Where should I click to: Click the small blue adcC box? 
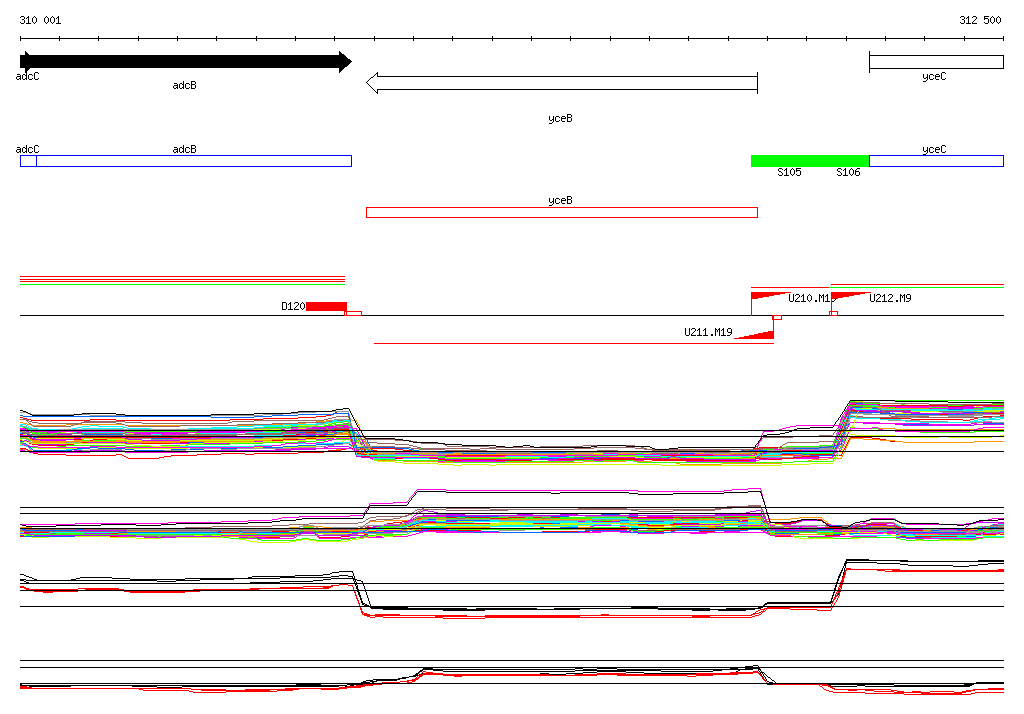point(28,161)
